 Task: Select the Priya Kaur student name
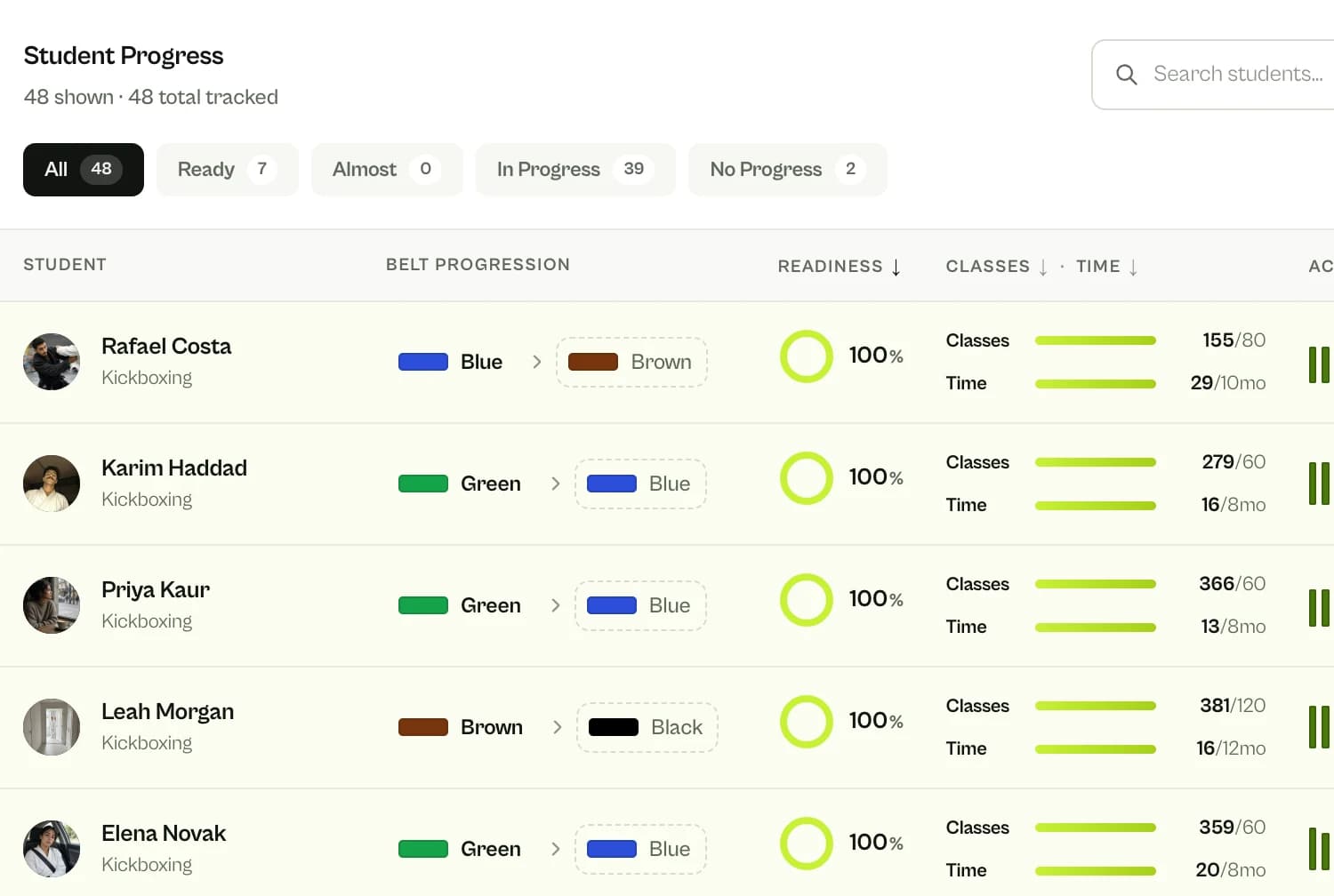[156, 590]
